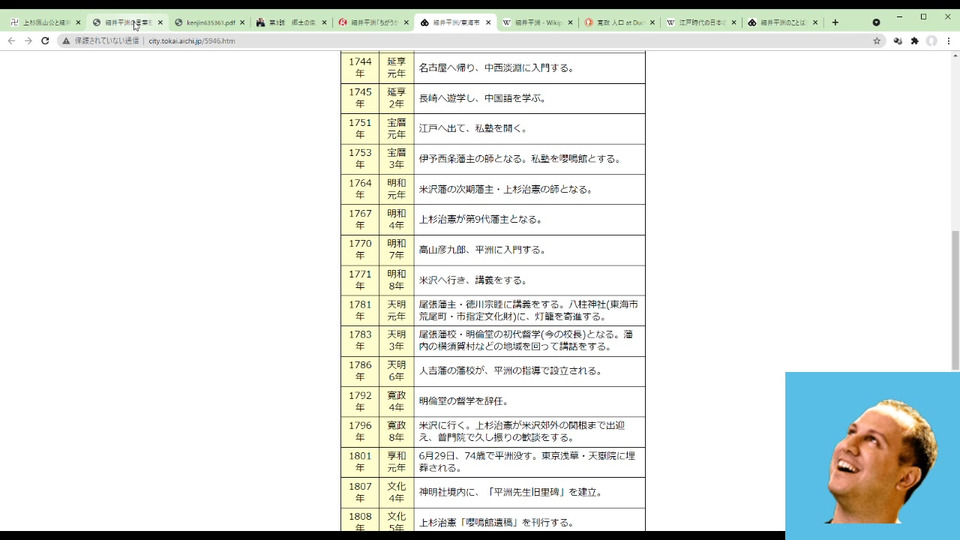Click the text 江戸へ出て、私塾を開く。

coord(472,129)
